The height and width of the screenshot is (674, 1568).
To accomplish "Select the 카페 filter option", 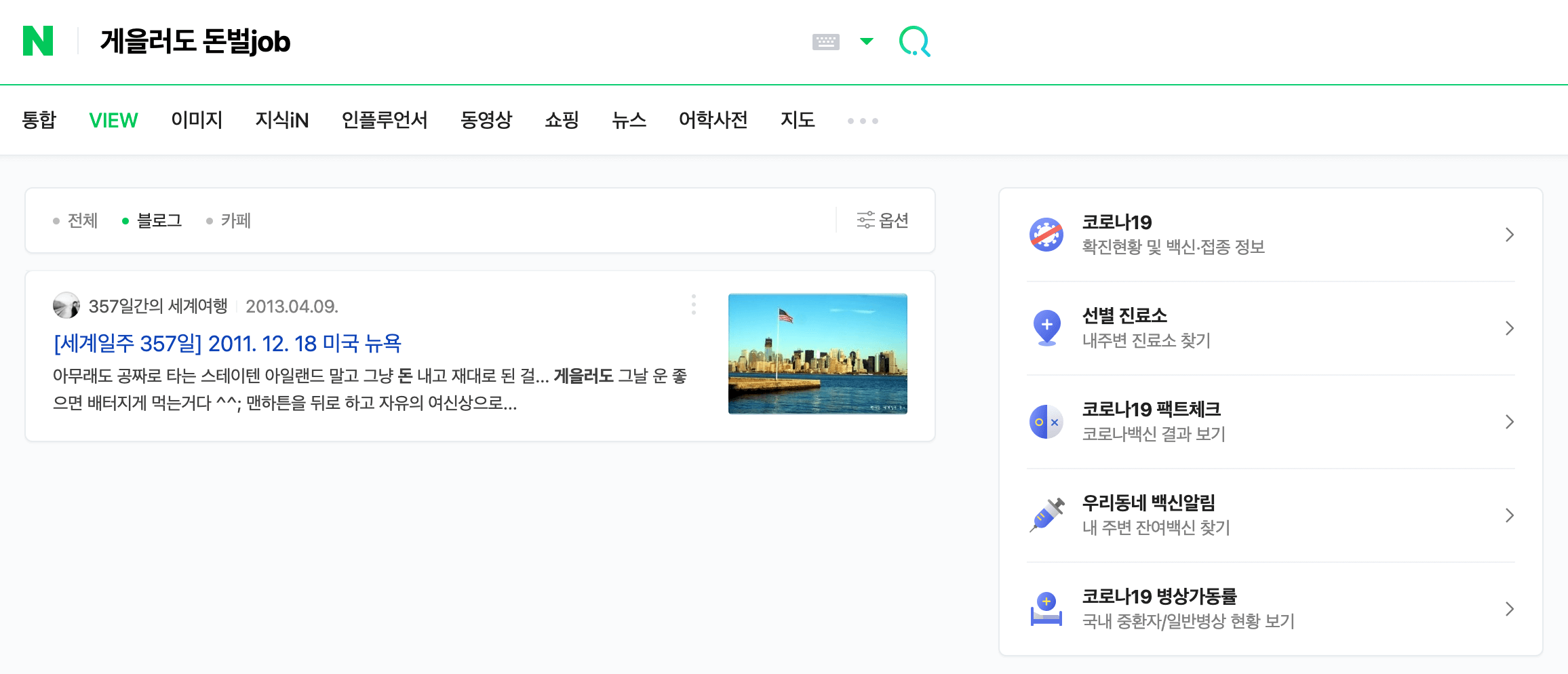I will [229, 220].
